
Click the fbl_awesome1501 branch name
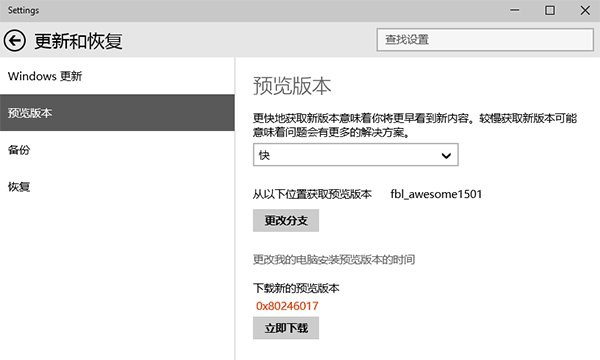point(436,194)
